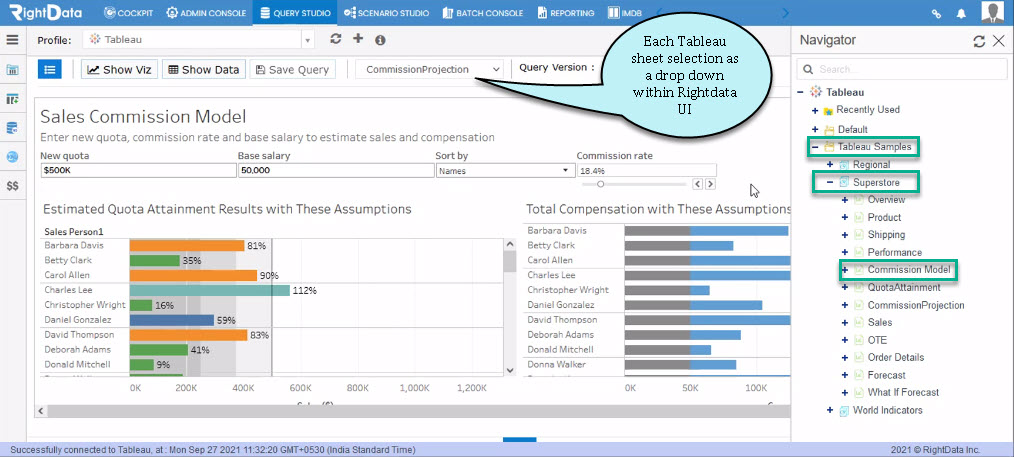
Task: Expand the World Indicators node
Action: [830, 410]
